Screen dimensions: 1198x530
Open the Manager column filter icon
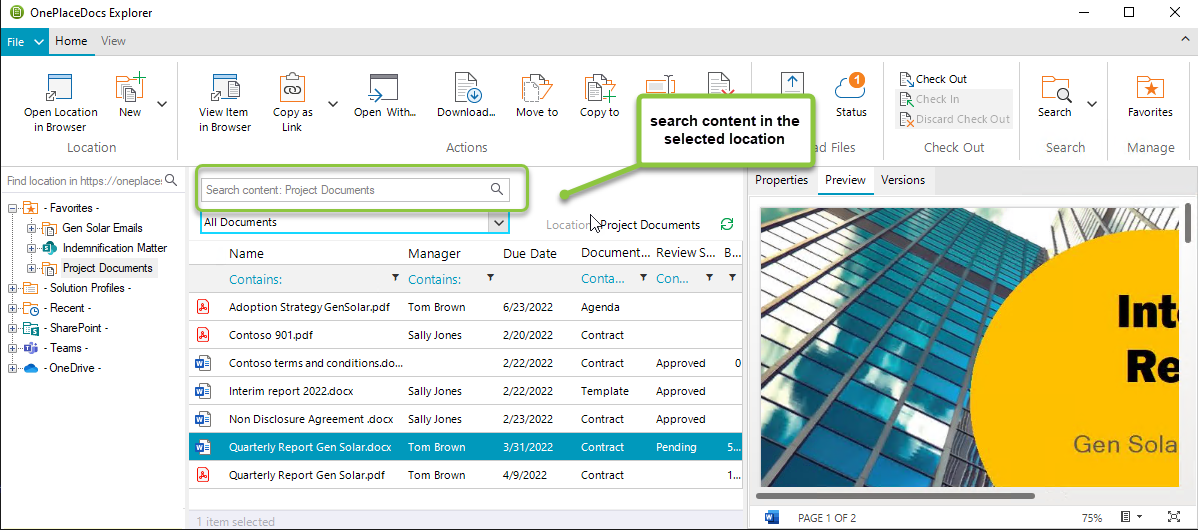(x=491, y=276)
